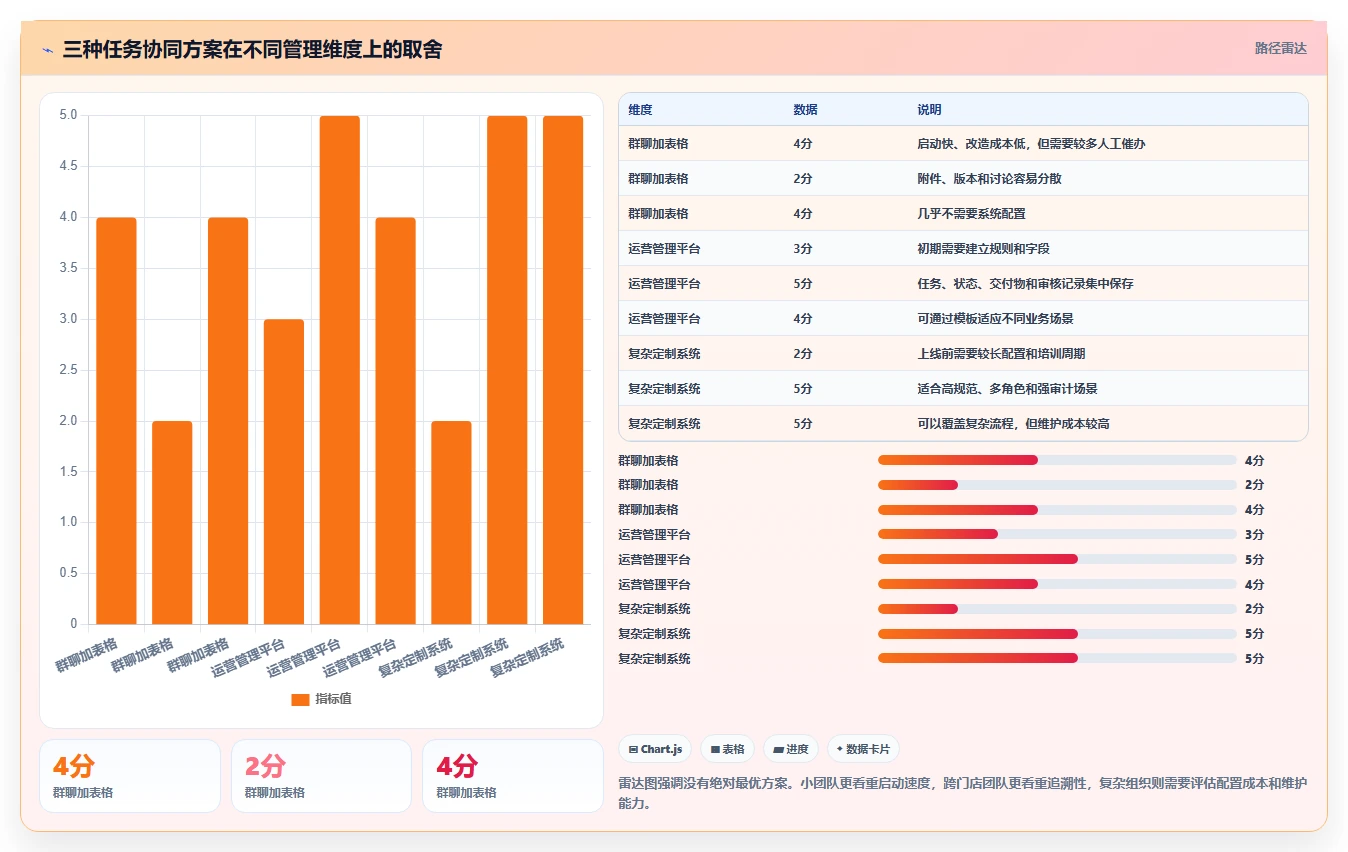The height and width of the screenshot is (852, 1348).
Task: Click the 维度 column header
Action: pos(640,110)
